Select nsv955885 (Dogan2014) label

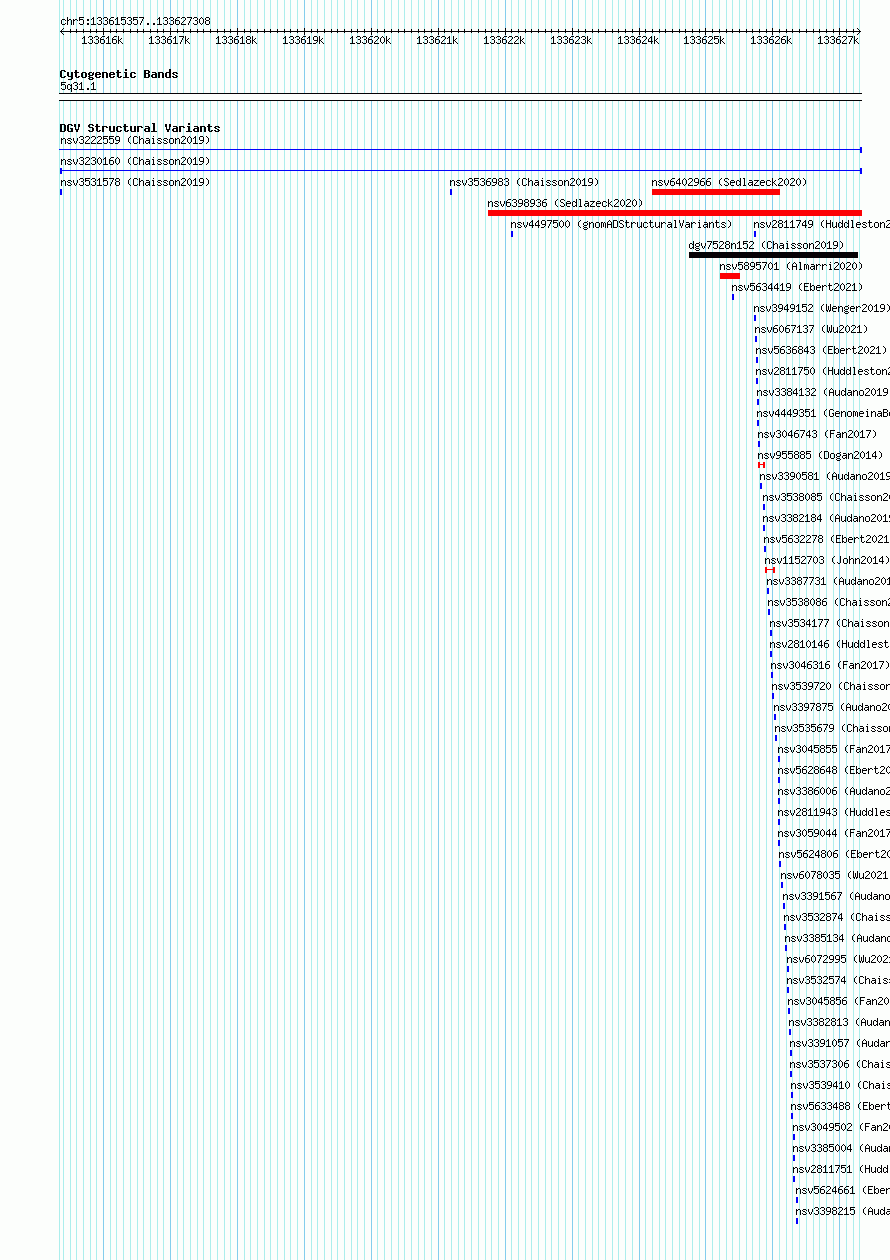(x=821, y=455)
